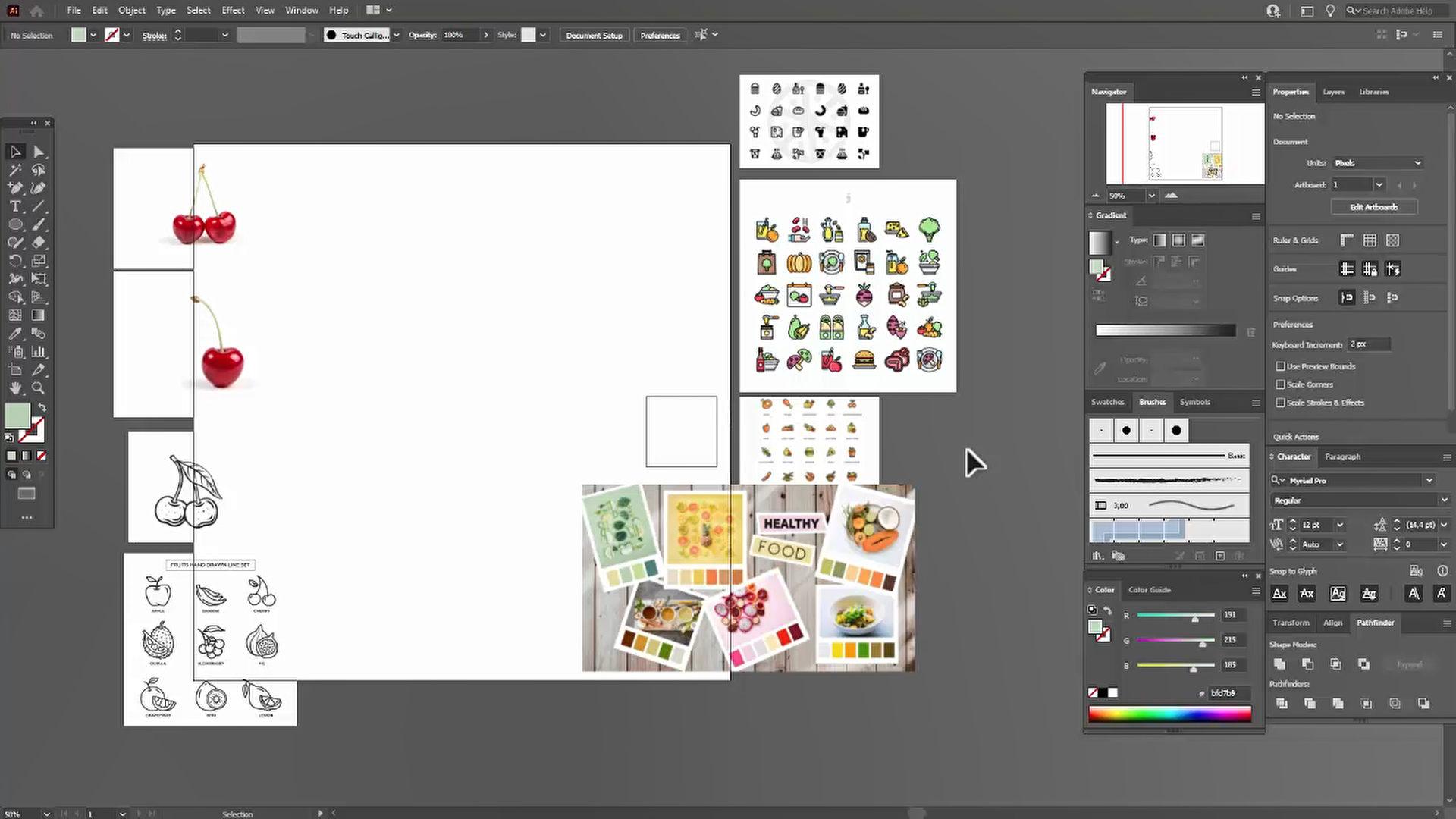The image size is (1456, 819).
Task: Select the Eraser tool
Action: [x=39, y=243]
